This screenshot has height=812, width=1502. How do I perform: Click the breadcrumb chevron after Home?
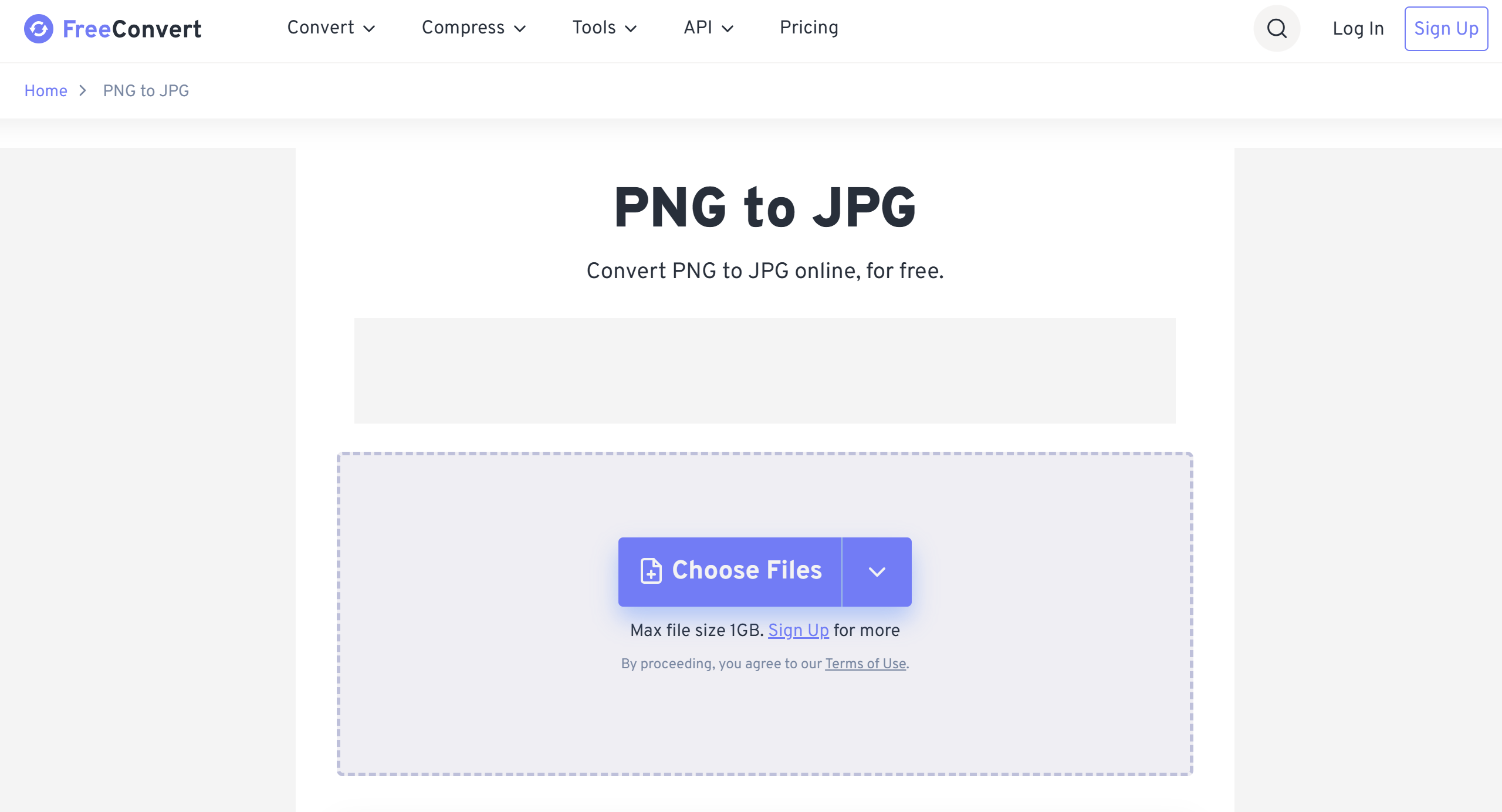click(82, 91)
